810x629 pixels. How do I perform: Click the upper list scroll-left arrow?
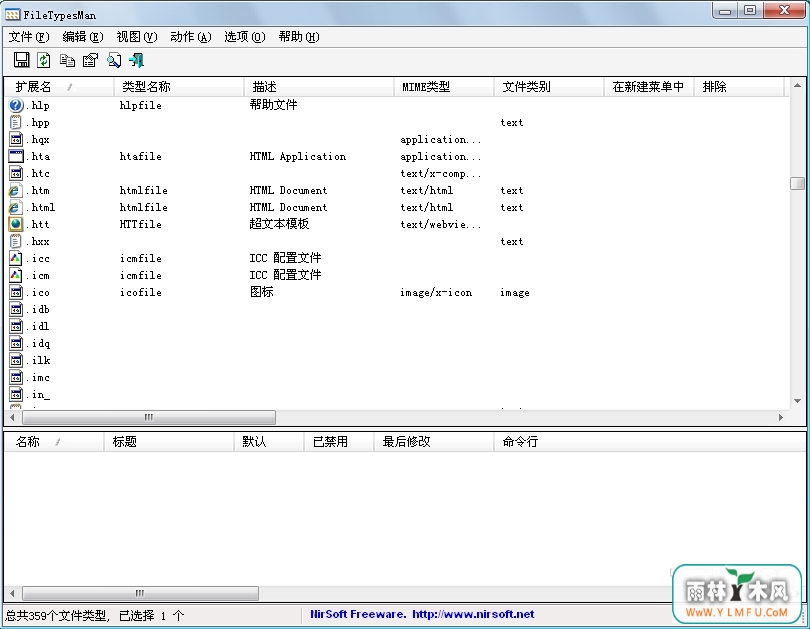click(12, 417)
